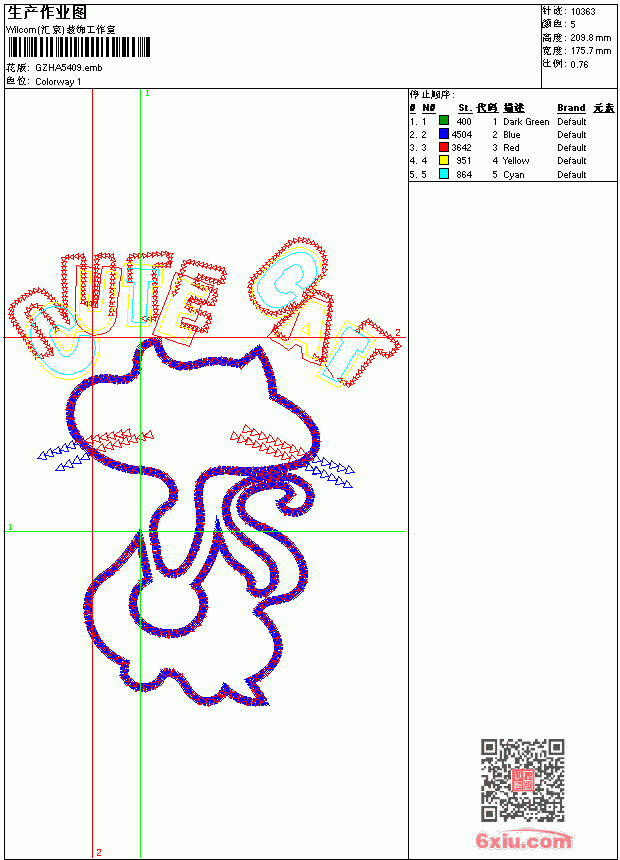Select the GZHA5409.emb file name
The height and width of the screenshot is (860, 620).
(69, 67)
